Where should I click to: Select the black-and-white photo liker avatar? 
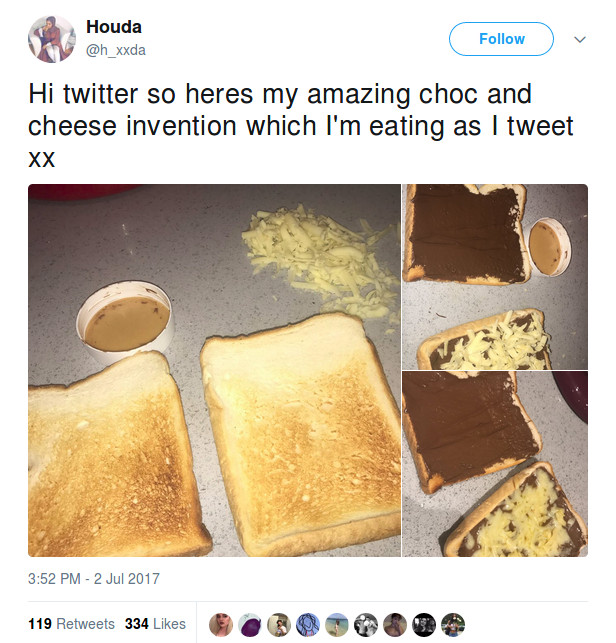366,625
